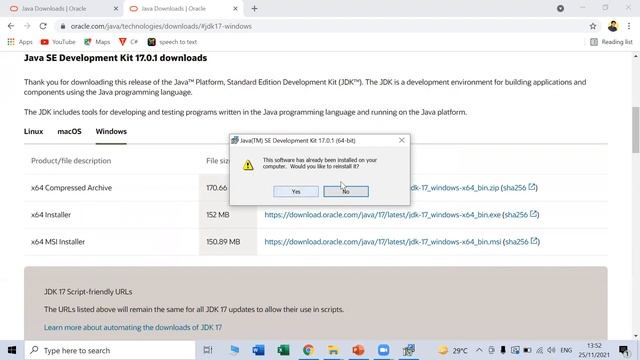640x360 pixels.
Task: Click the Product/file description column header
Action: [71, 161]
